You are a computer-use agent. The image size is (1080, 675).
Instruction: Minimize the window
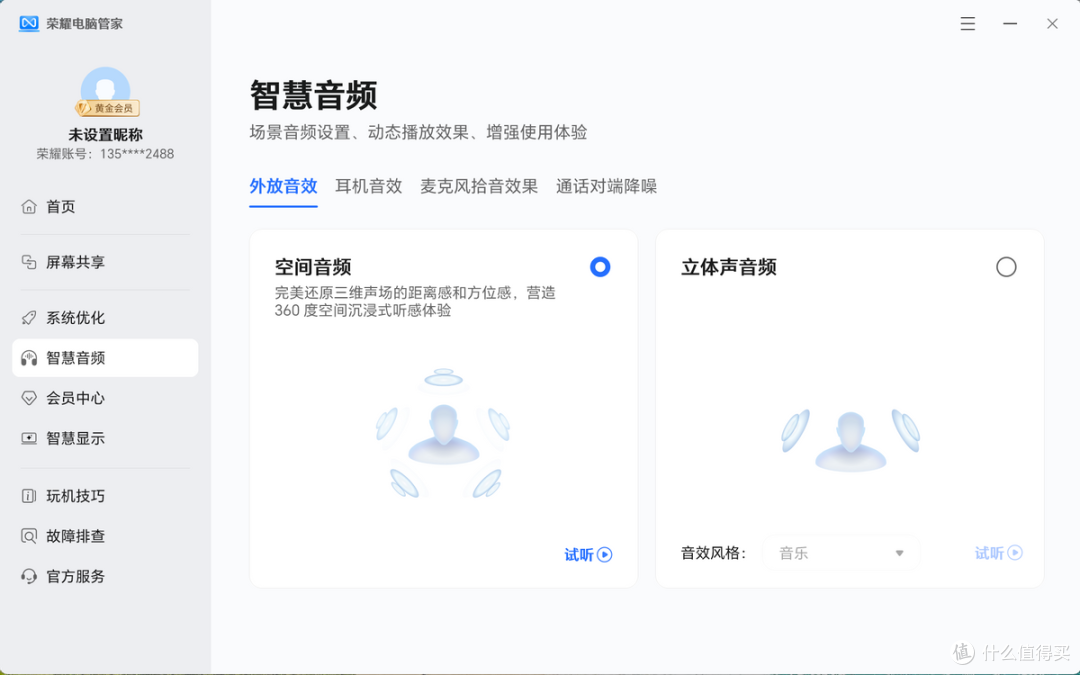point(1010,23)
